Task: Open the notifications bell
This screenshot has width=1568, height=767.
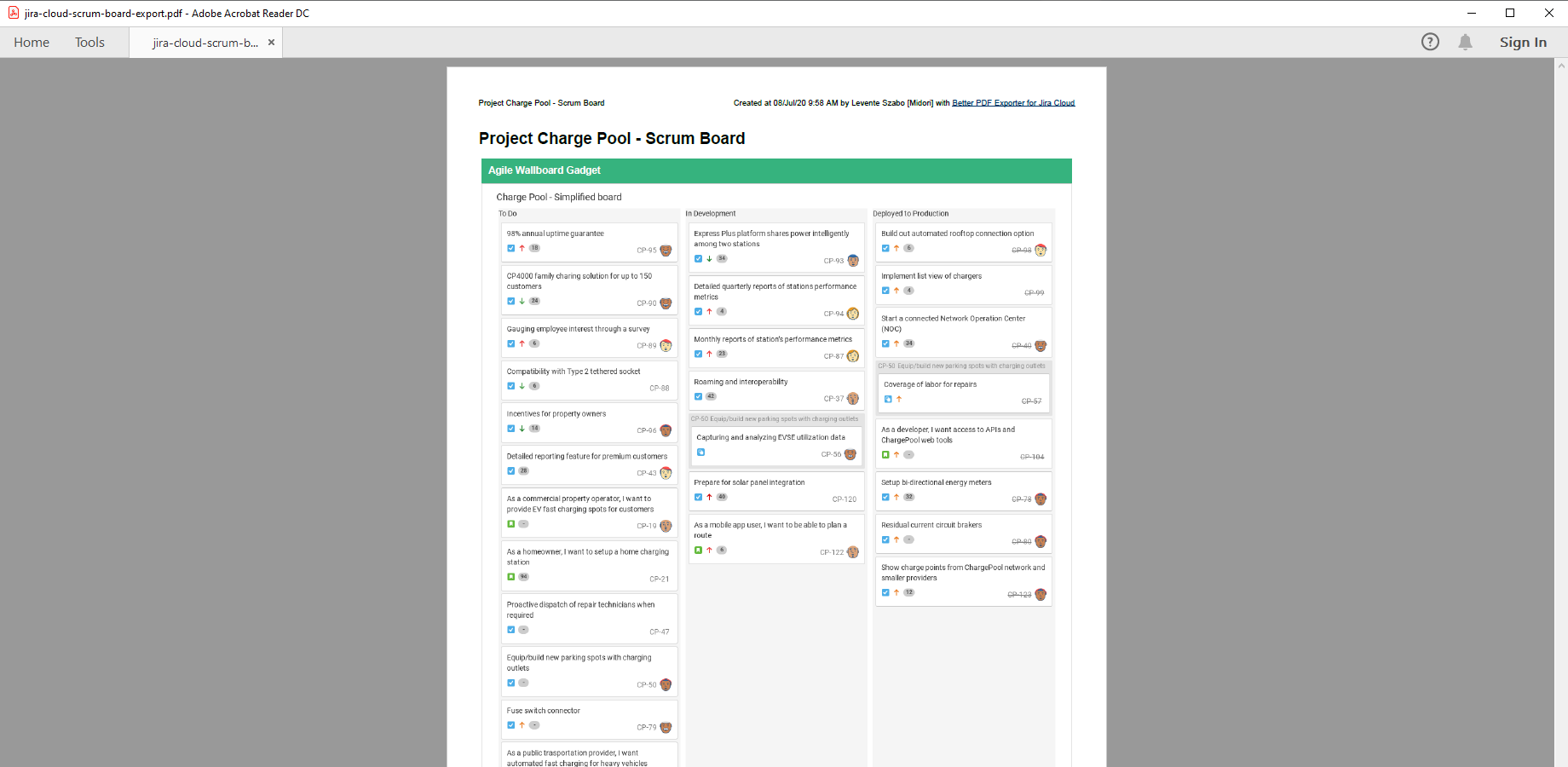Action: pyautogui.click(x=1465, y=42)
